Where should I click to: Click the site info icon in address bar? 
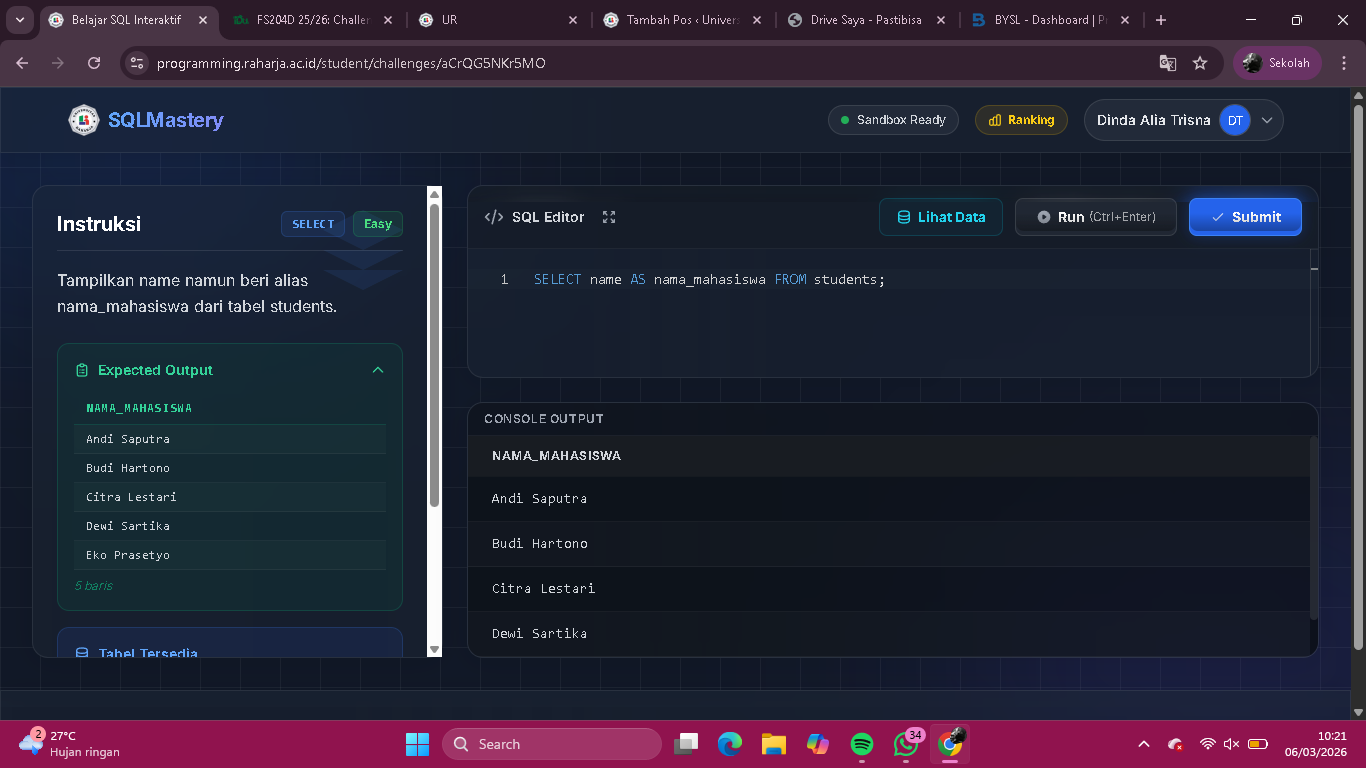(138, 63)
